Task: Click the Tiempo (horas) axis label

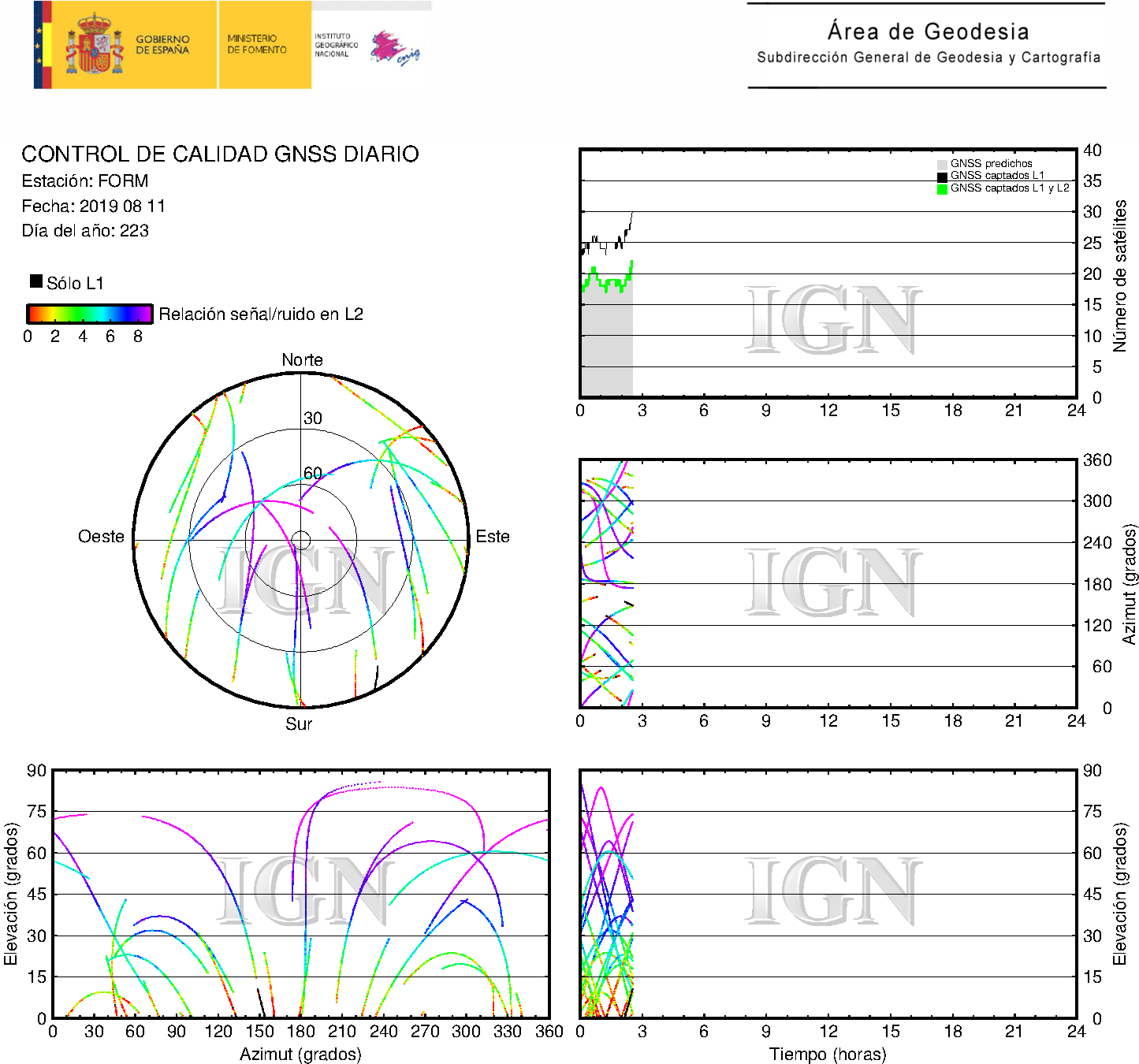Action: 828,1055
